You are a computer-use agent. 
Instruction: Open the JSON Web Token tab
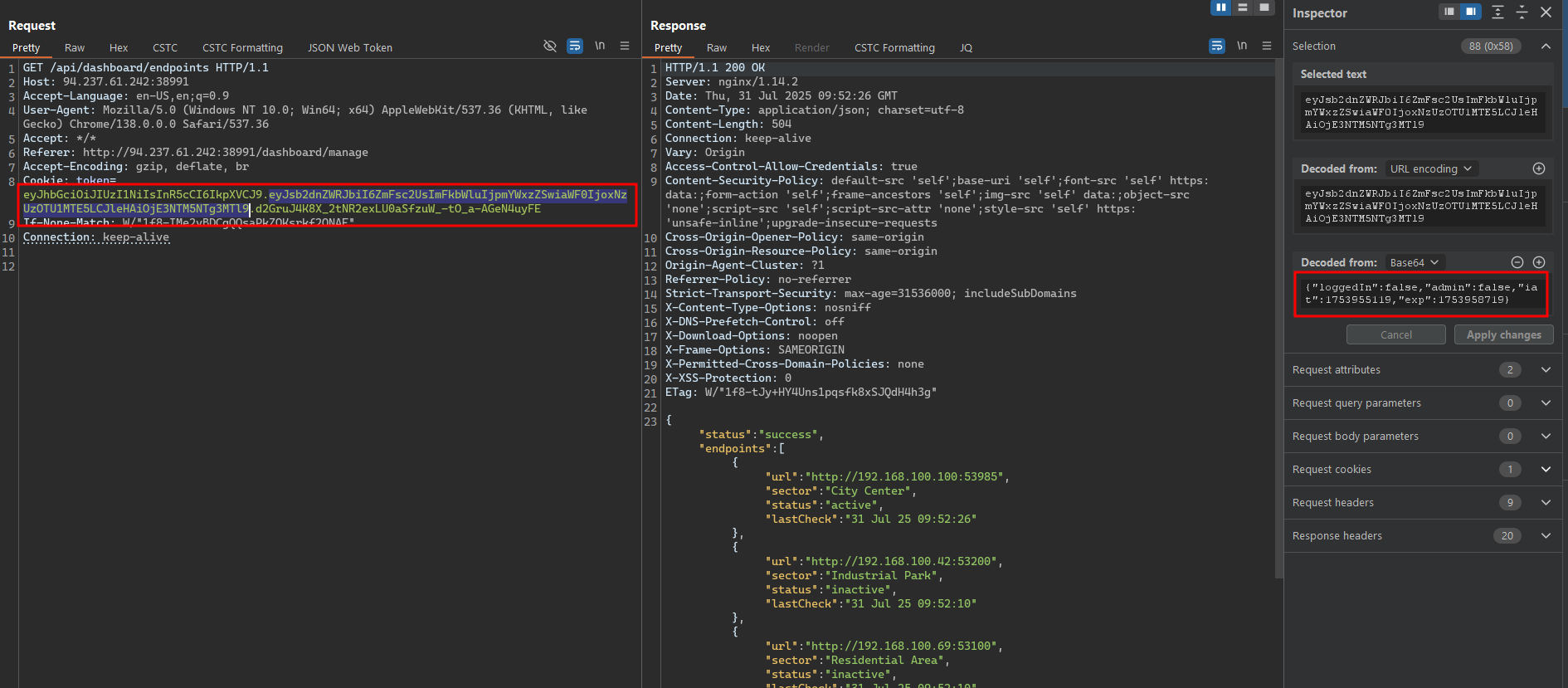[x=350, y=48]
